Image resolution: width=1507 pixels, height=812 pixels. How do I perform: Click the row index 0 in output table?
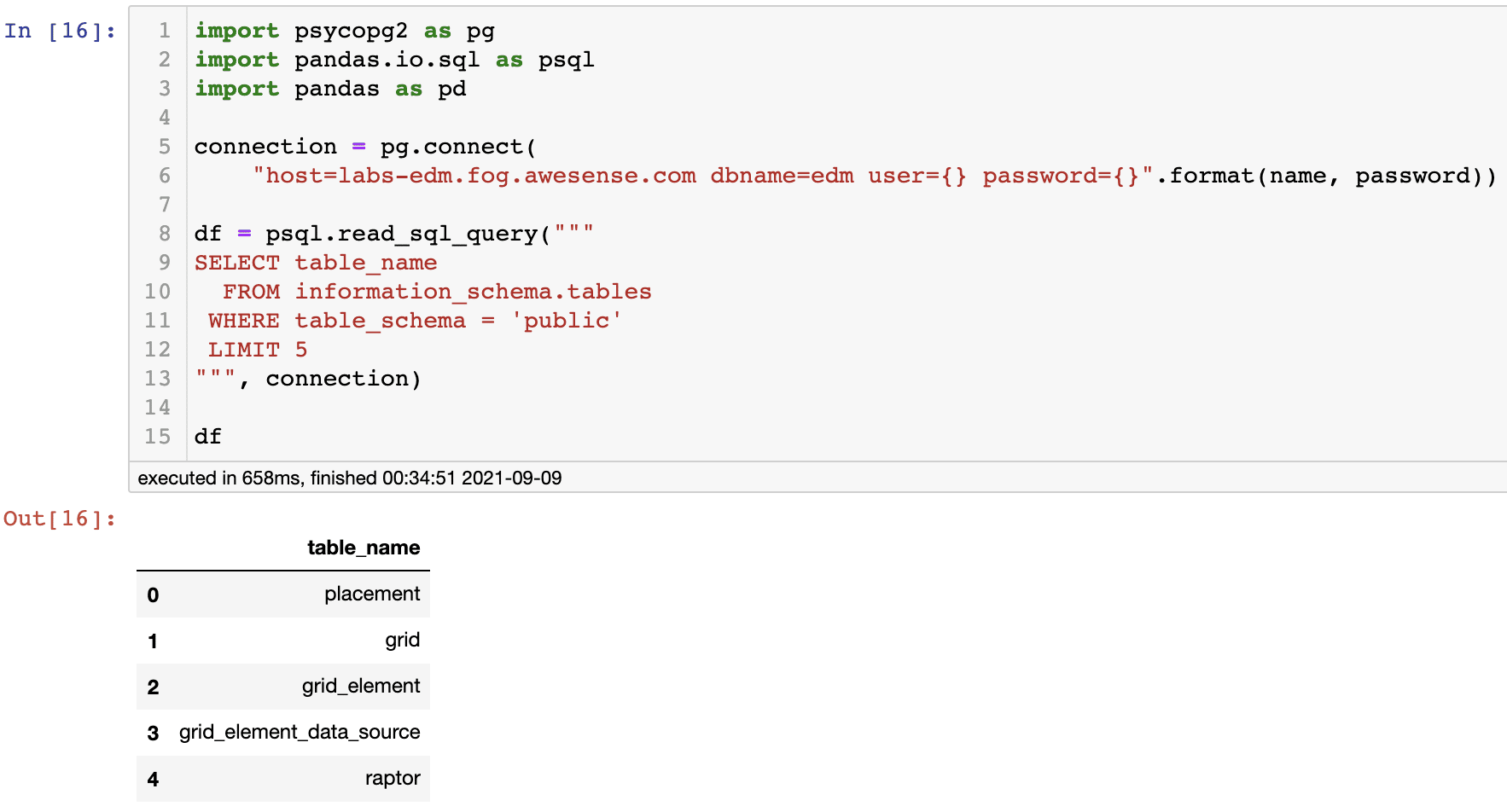pos(153,595)
